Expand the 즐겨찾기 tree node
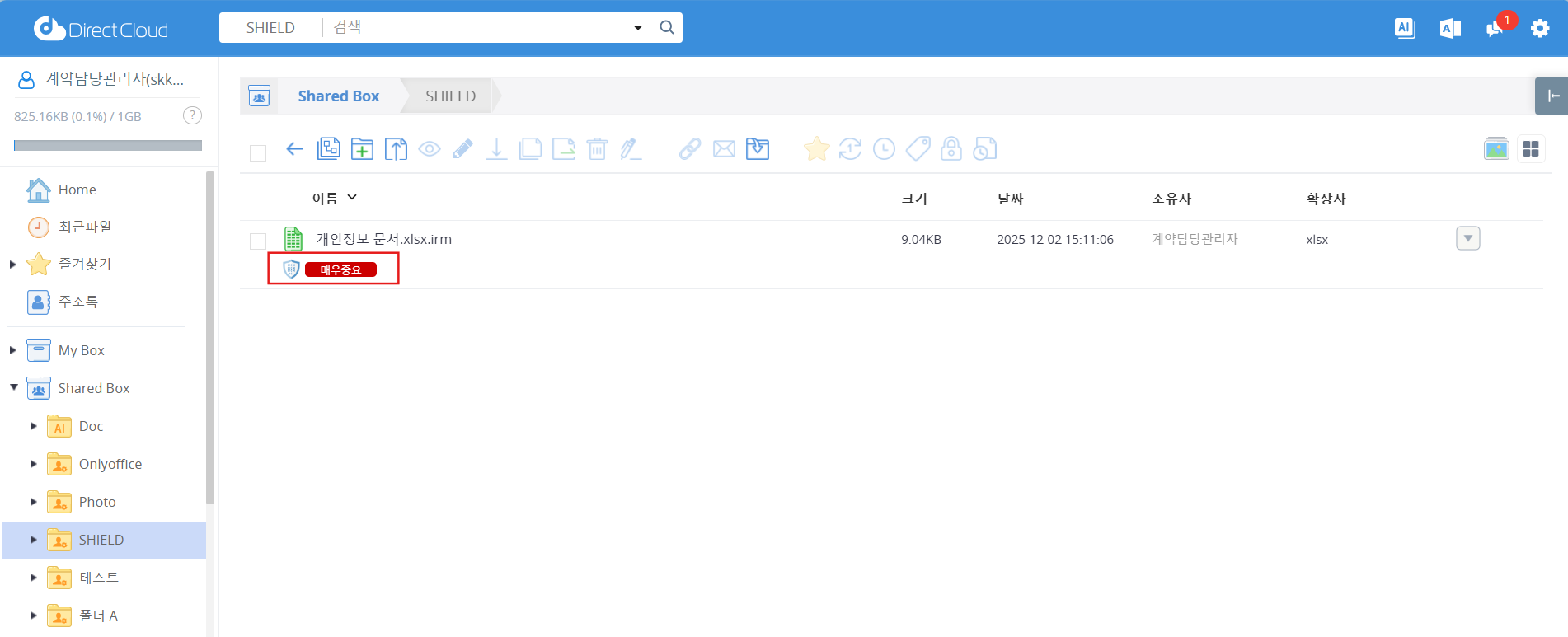1568x637 pixels. (x=13, y=264)
